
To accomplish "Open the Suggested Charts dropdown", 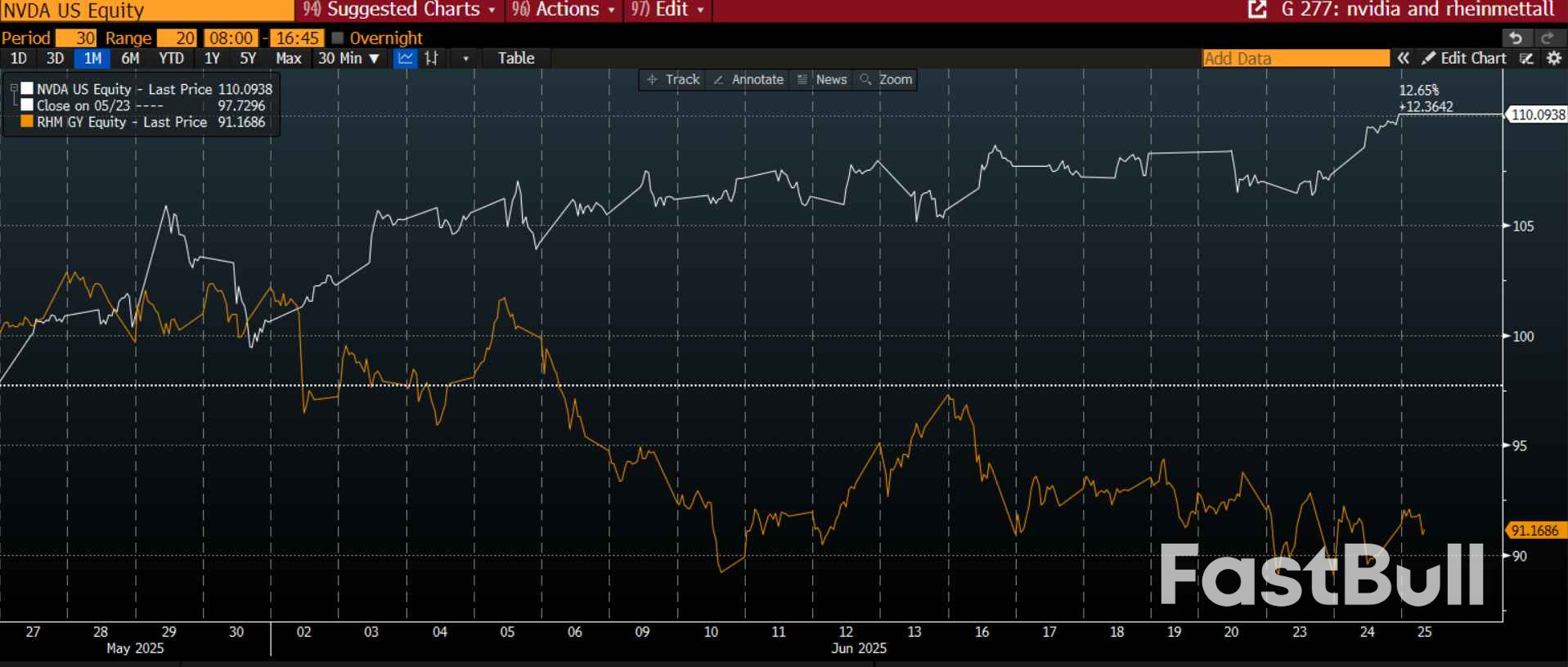I will pos(399,10).
